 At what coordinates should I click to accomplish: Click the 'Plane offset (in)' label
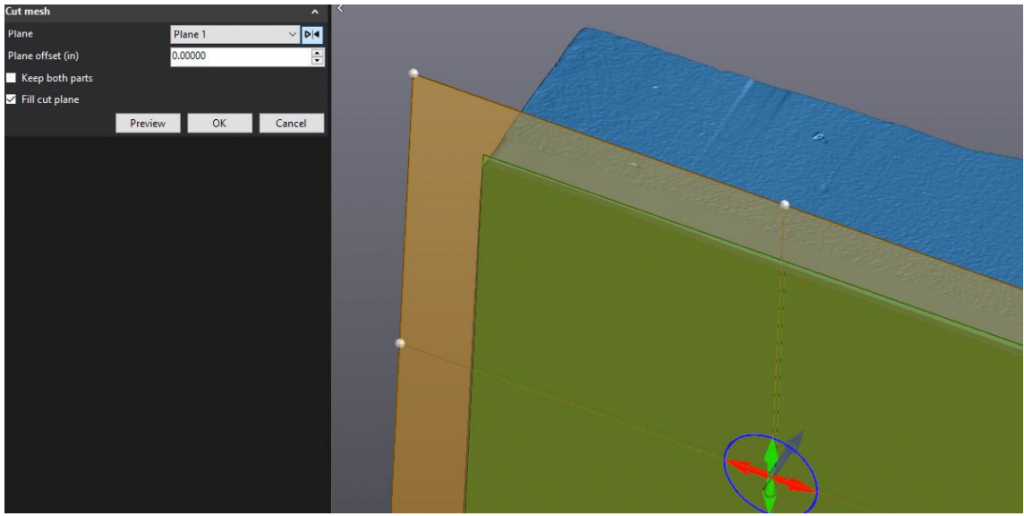(x=43, y=56)
